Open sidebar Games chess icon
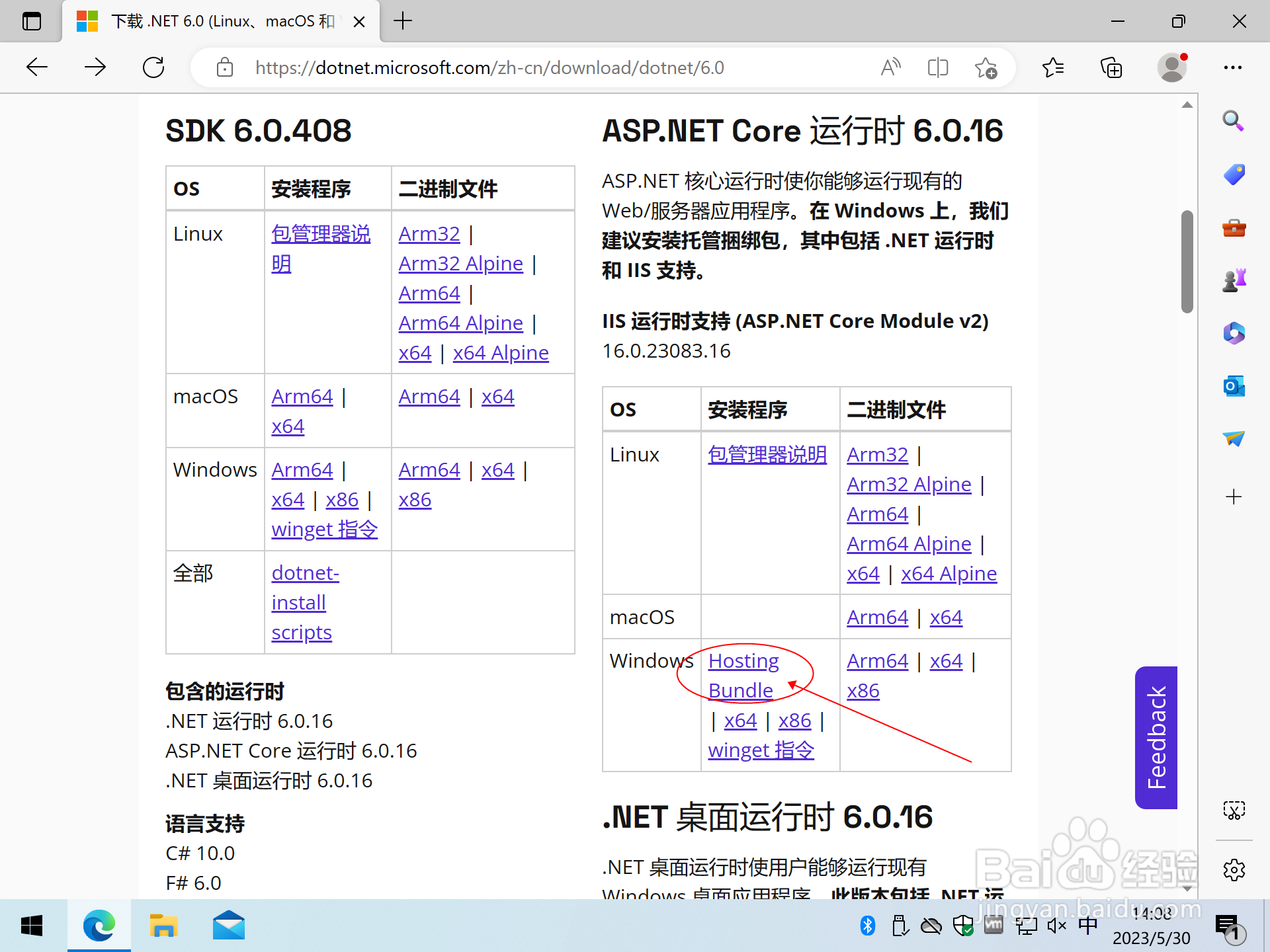The height and width of the screenshot is (952, 1270). click(1234, 280)
